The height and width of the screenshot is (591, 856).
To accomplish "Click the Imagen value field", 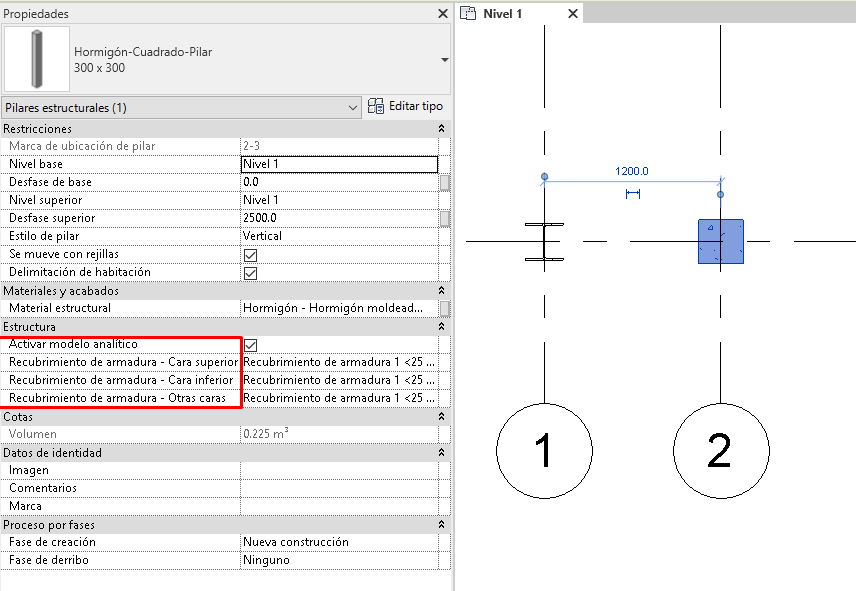I will pos(339,470).
